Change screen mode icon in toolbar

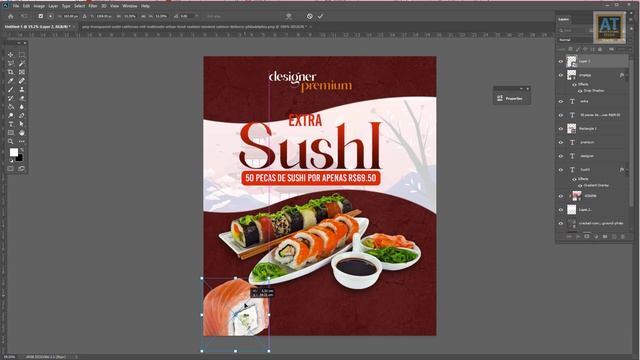pos(22,168)
